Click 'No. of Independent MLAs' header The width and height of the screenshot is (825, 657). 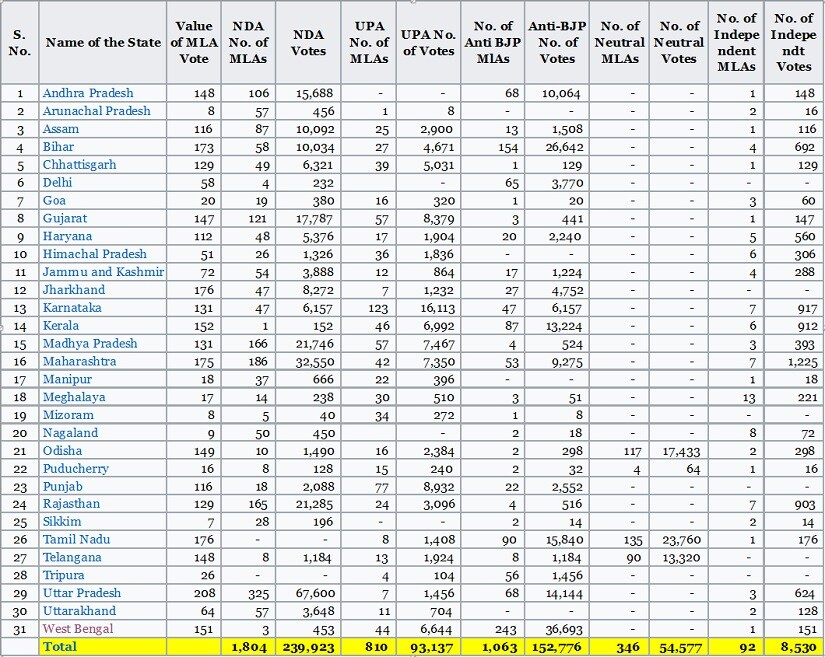[x=737, y=43]
